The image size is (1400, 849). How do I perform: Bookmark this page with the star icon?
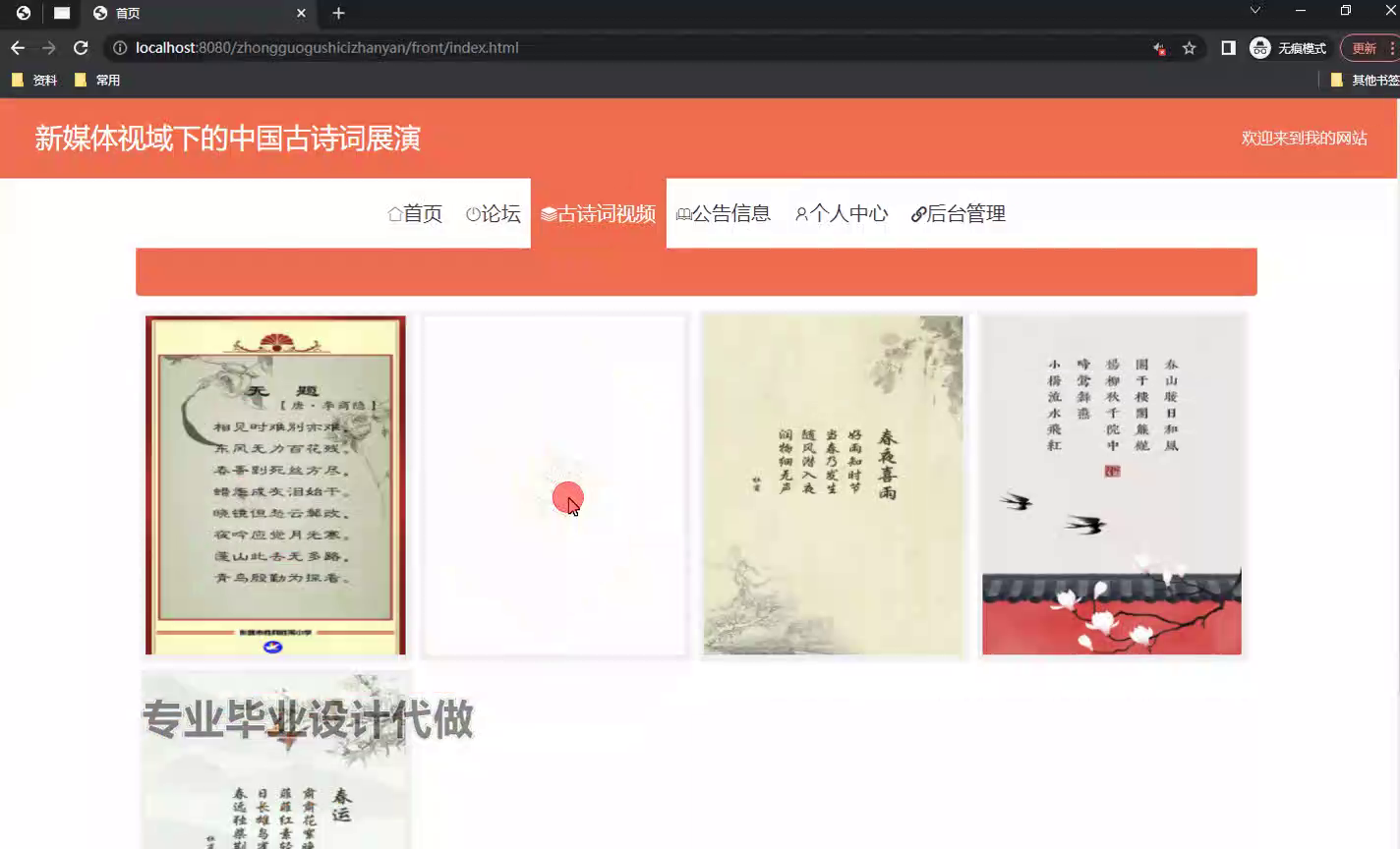[1189, 47]
